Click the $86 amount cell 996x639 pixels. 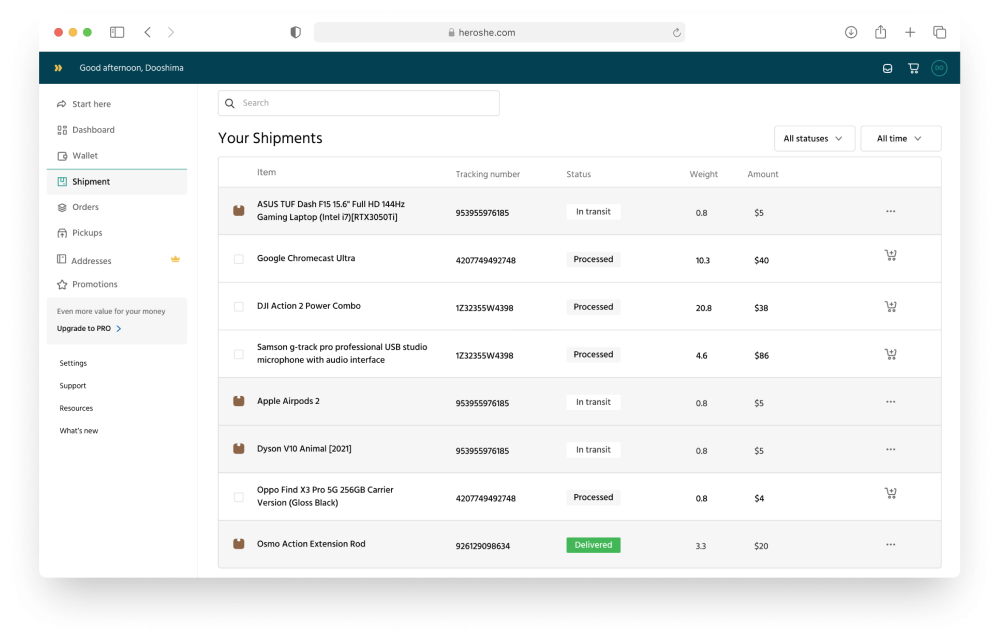tap(762, 356)
